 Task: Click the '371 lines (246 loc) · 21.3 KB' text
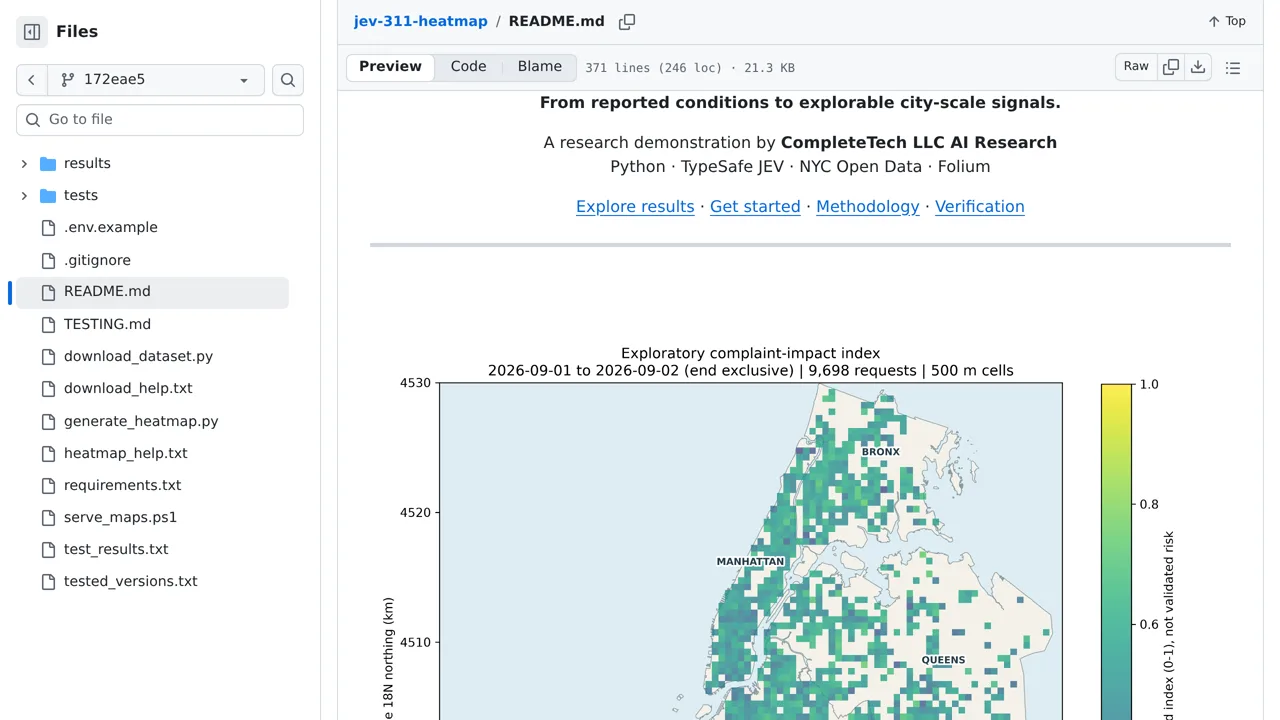690,68
